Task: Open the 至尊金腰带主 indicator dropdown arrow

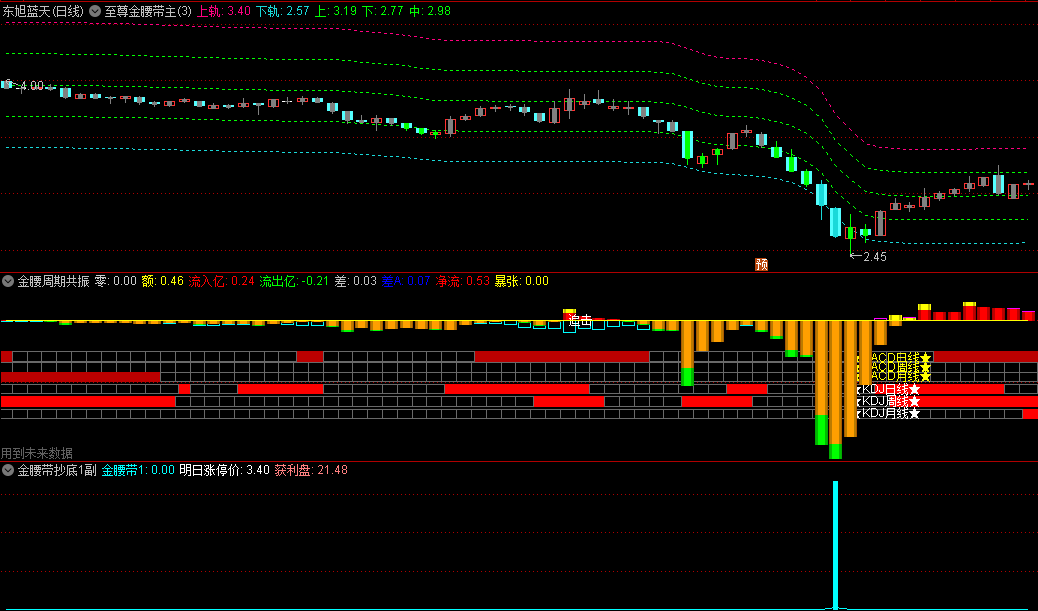Action: (x=95, y=11)
